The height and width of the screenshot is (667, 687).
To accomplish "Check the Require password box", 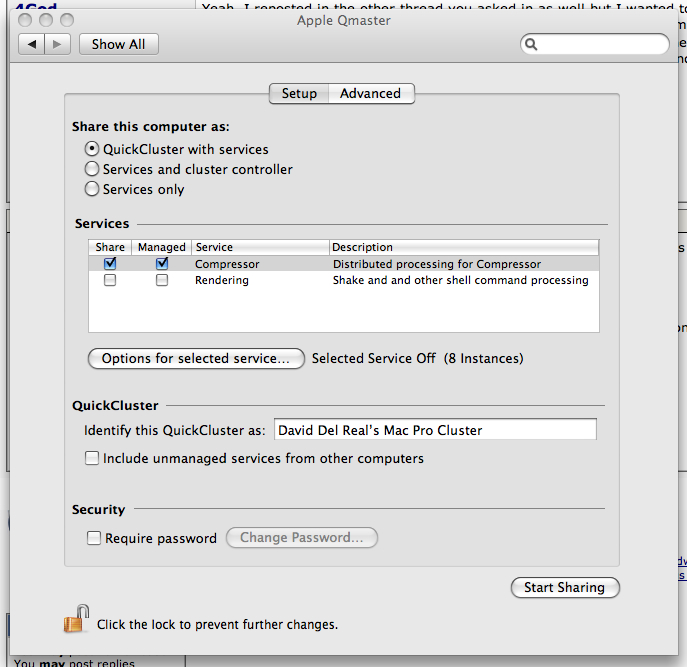I will [94, 538].
